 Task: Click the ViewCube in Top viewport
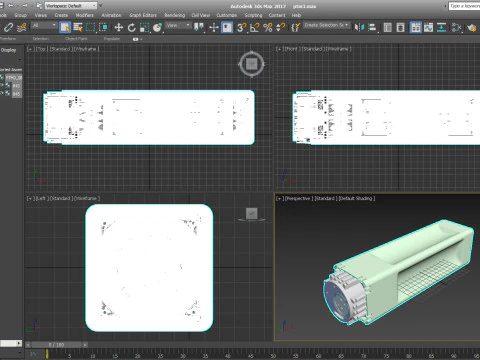click(x=252, y=64)
